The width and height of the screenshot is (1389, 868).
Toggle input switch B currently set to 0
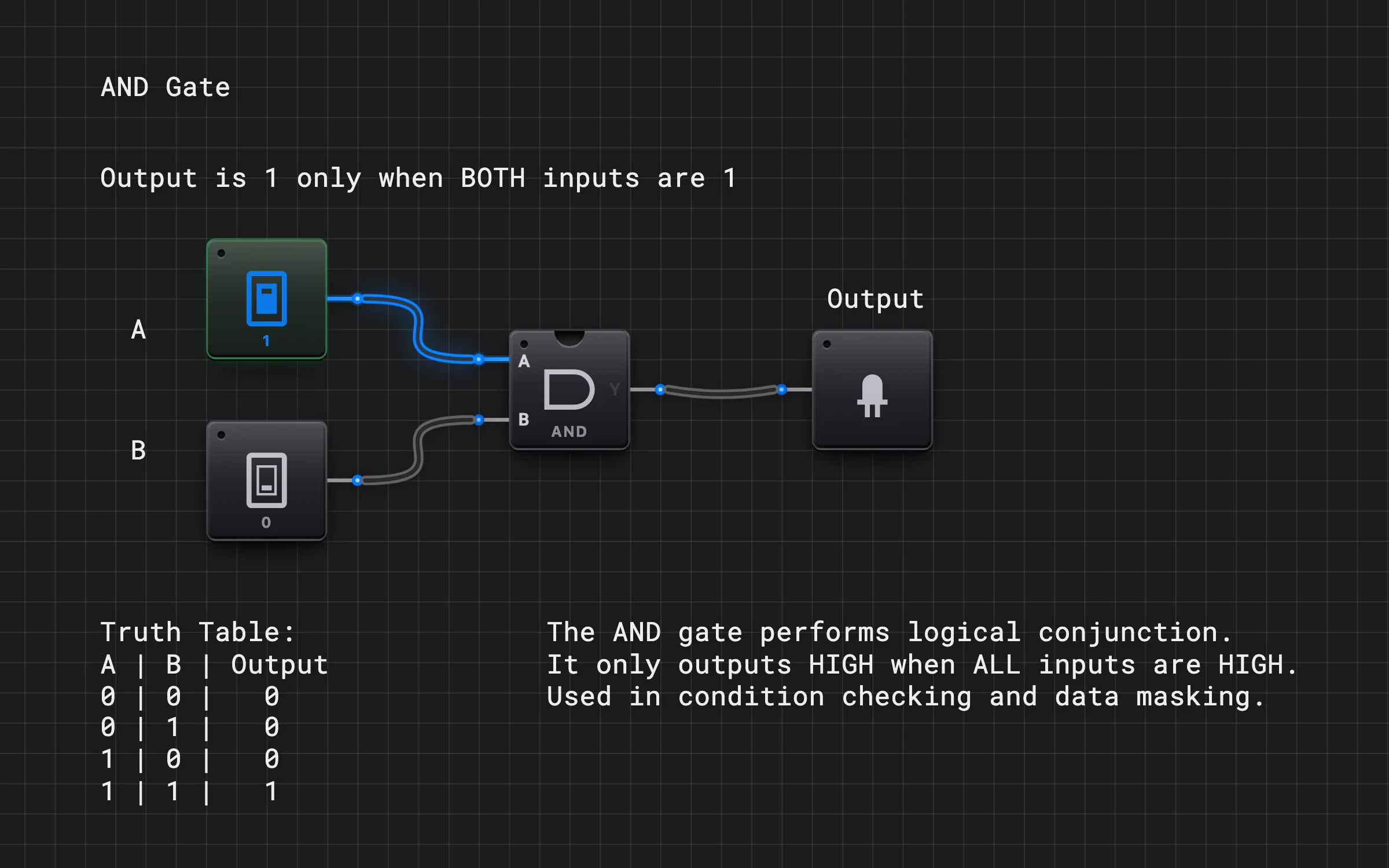(x=267, y=480)
